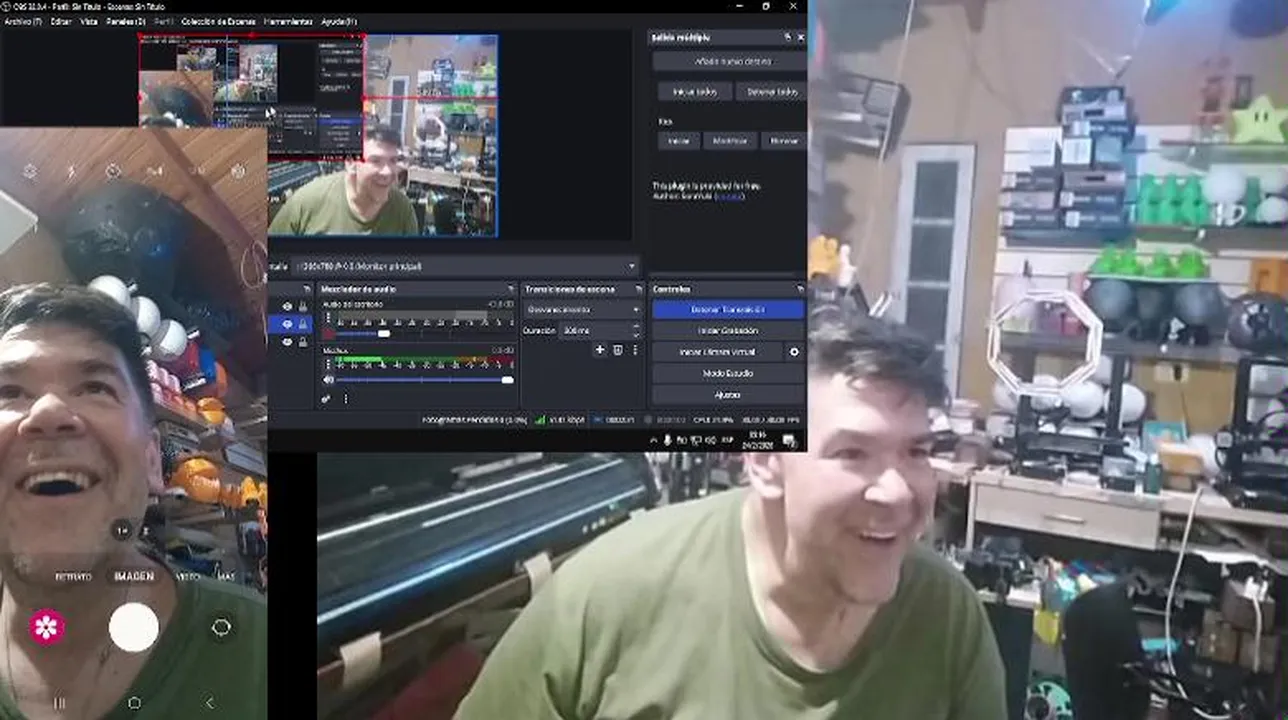Open the monitor principal display dropdown
The height and width of the screenshot is (720, 1288).
click(x=465, y=267)
